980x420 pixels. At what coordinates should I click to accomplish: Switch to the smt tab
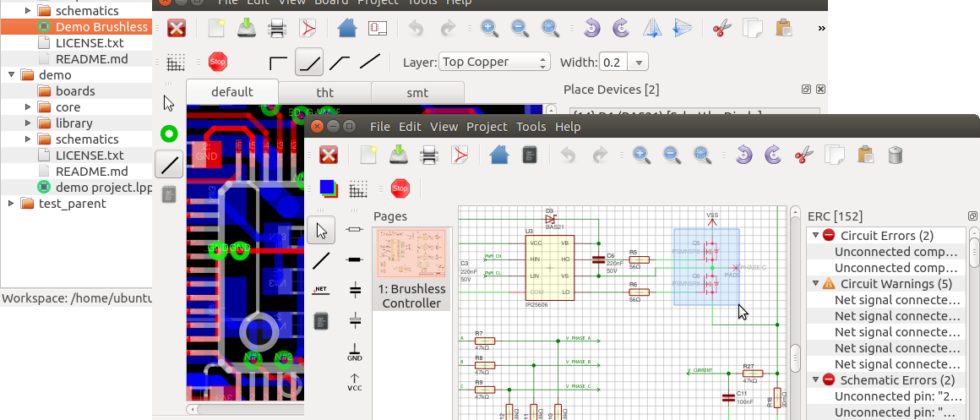[417, 92]
